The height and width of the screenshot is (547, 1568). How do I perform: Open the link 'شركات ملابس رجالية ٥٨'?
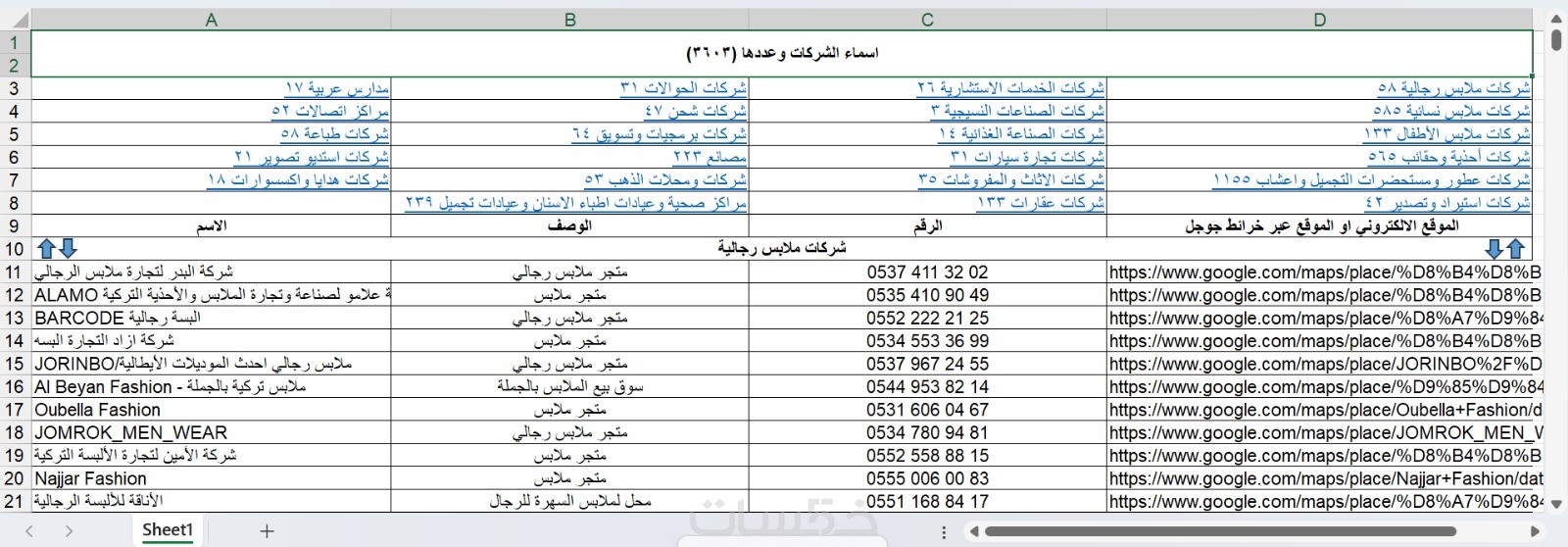point(1453,88)
